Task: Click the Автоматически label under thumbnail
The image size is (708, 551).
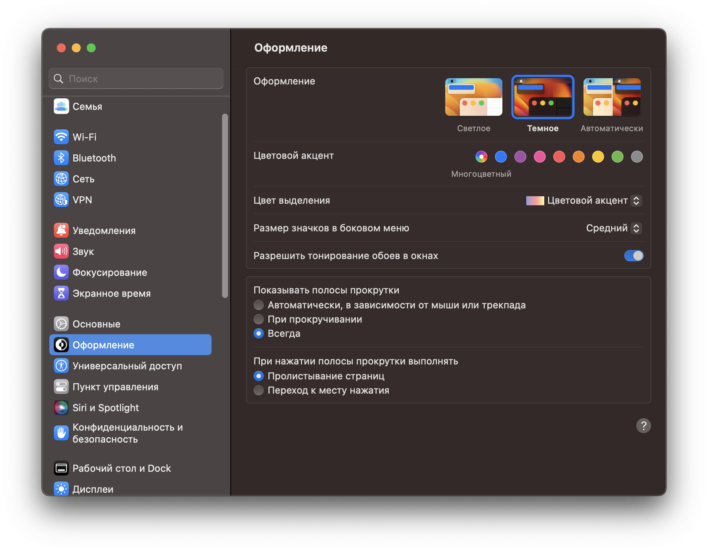Action: coord(612,128)
